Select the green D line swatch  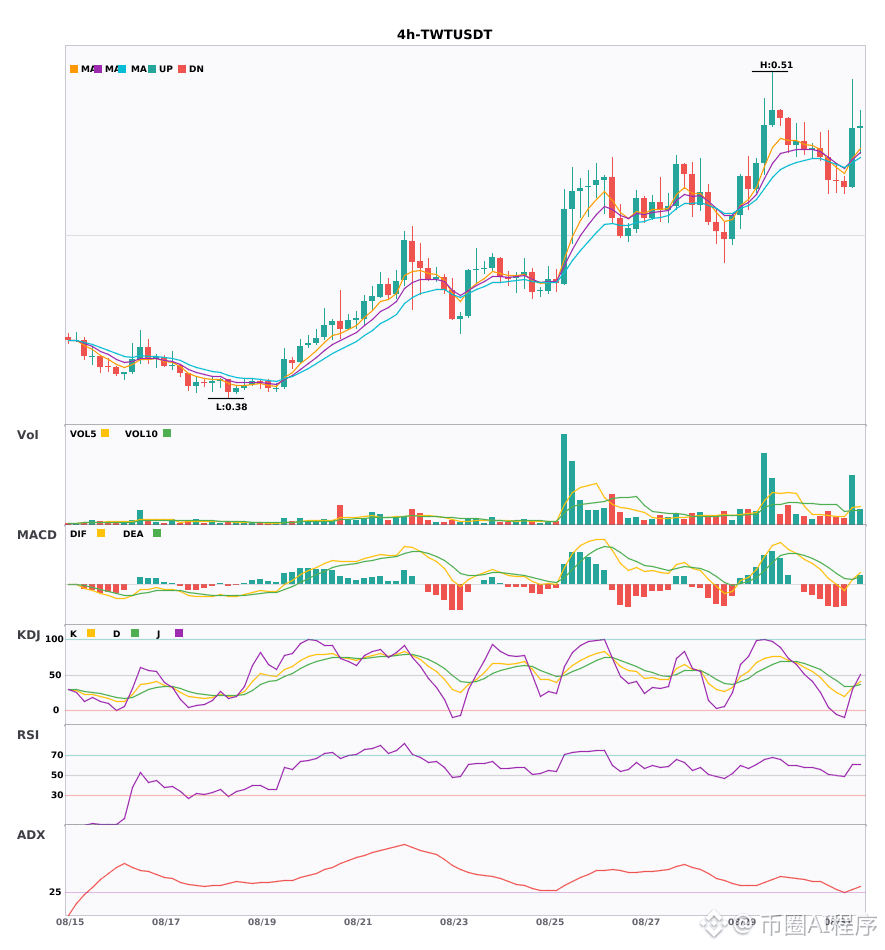click(135, 633)
